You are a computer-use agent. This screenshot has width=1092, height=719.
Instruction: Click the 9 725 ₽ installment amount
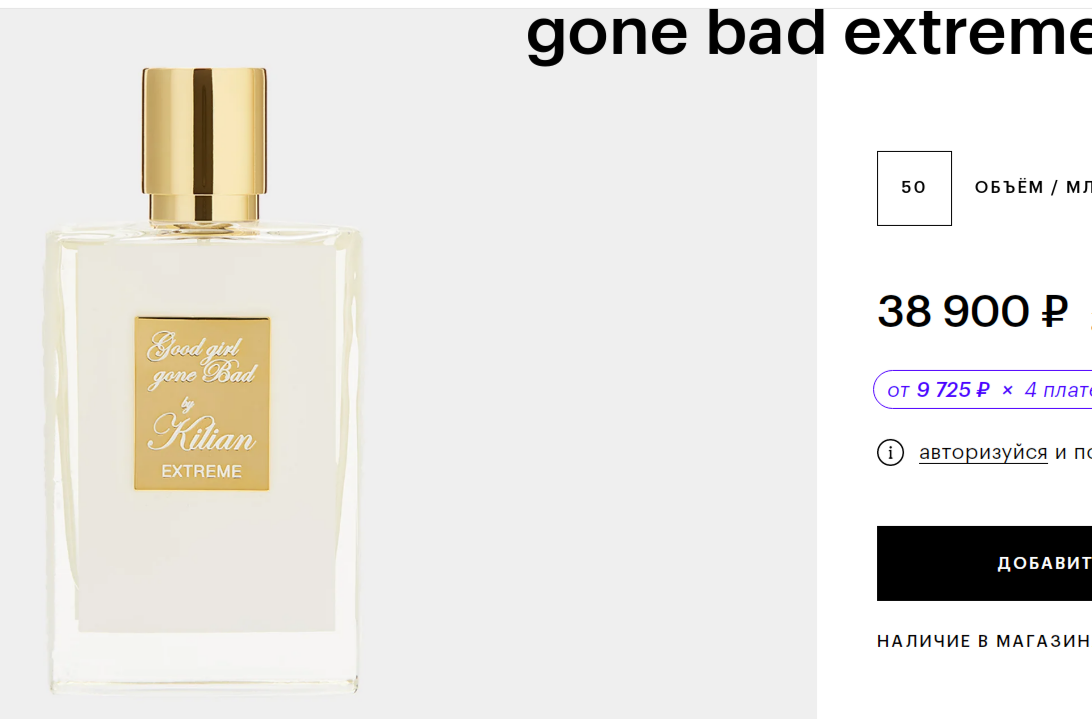click(953, 389)
